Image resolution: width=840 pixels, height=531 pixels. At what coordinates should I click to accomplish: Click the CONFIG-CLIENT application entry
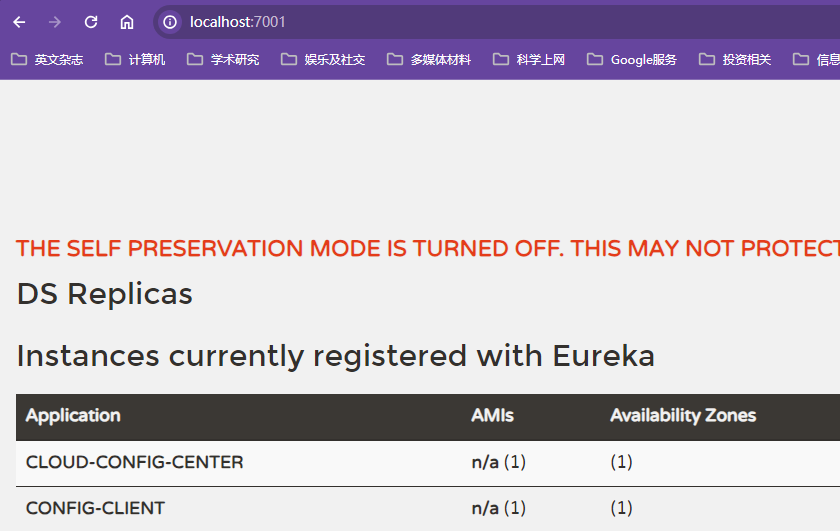95,508
